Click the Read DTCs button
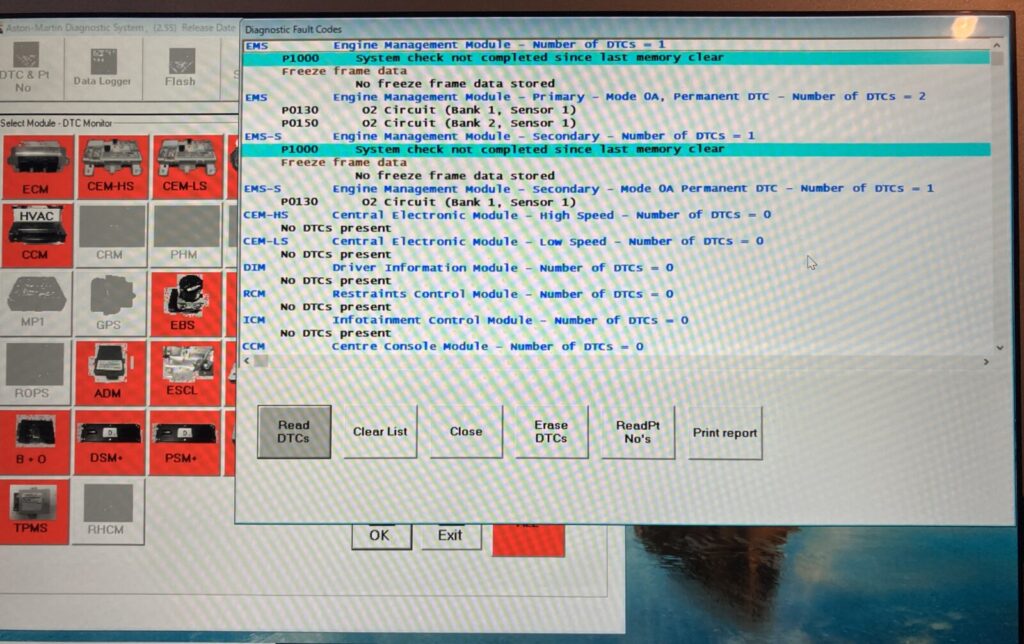This screenshot has height=644, width=1024. pos(294,432)
